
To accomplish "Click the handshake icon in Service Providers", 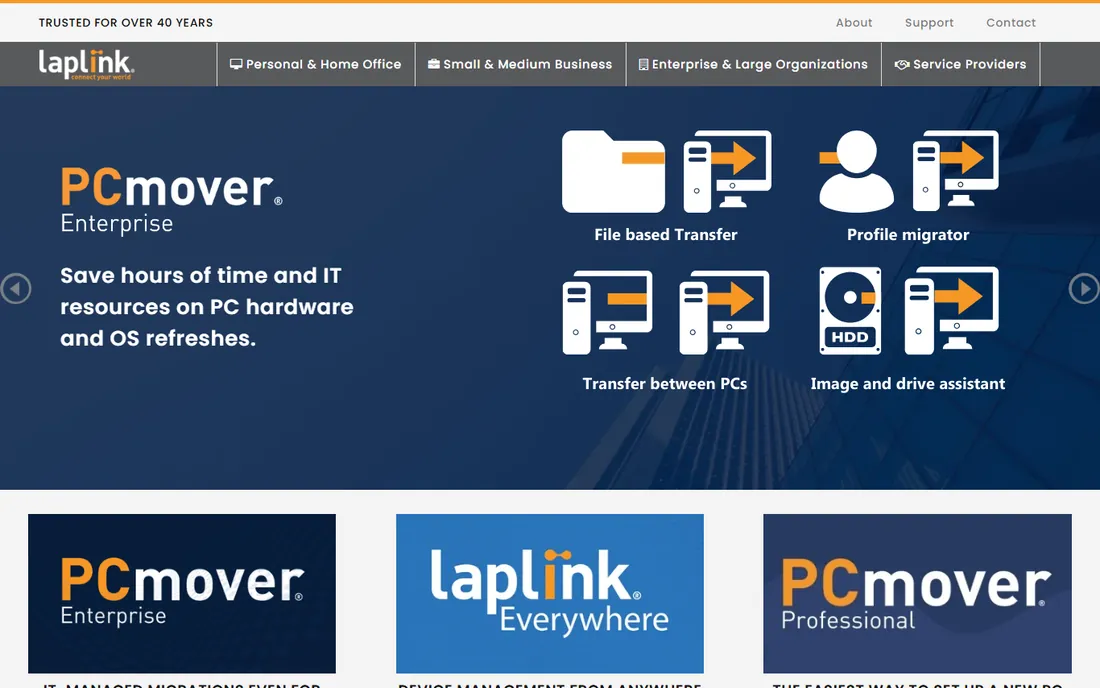I will coord(902,64).
